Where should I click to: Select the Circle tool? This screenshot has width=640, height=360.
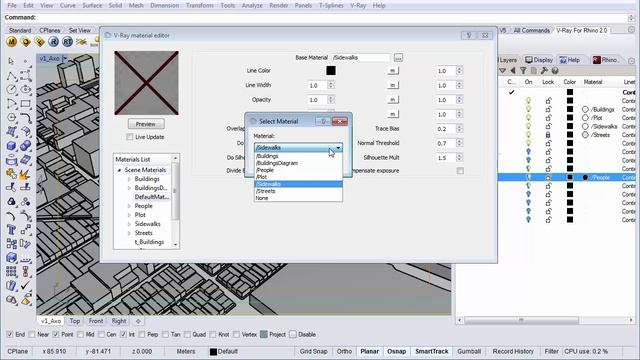point(11,89)
